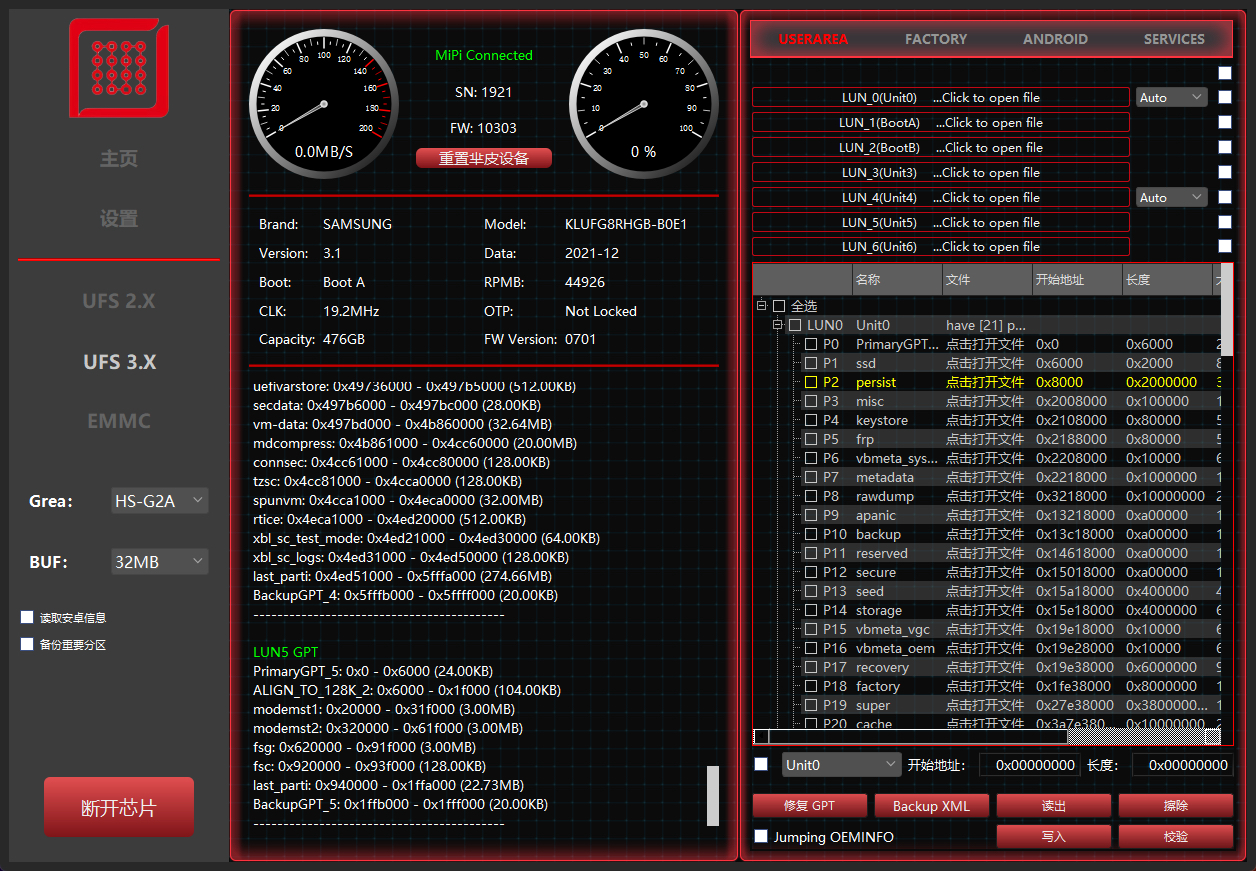Click the 重置芈皮设备 reset device button
The height and width of the screenshot is (871, 1256).
click(x=483, y=158)
